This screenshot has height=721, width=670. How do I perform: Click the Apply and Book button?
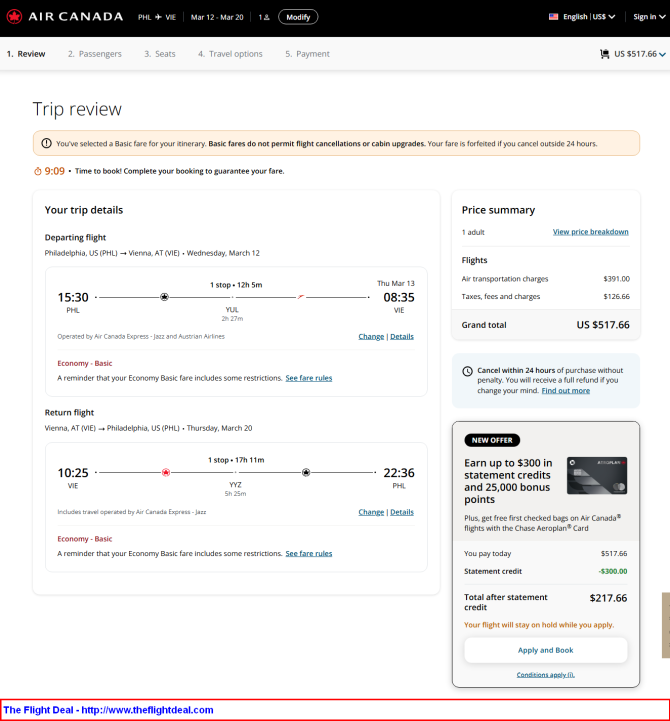(545, 650)
